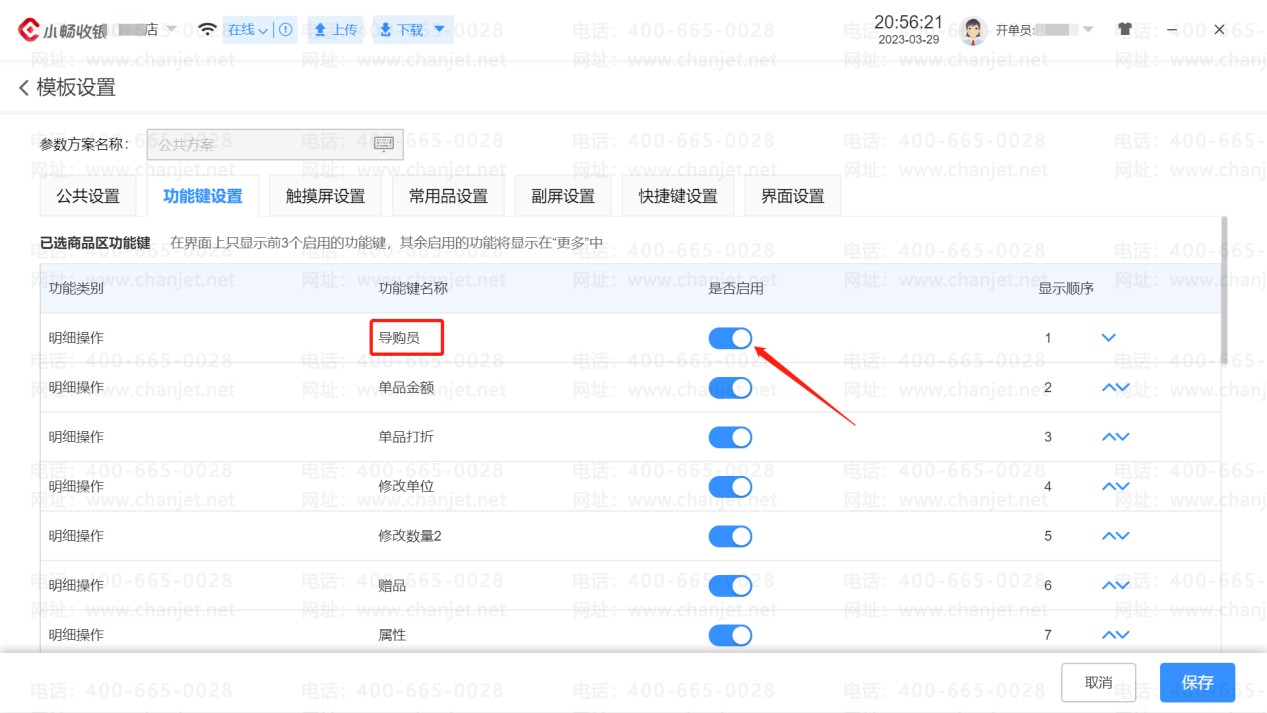The image size is (1267, 713).
Task: Click the 取消 button
Action: pyautogui.click(x=1098, y=682)
